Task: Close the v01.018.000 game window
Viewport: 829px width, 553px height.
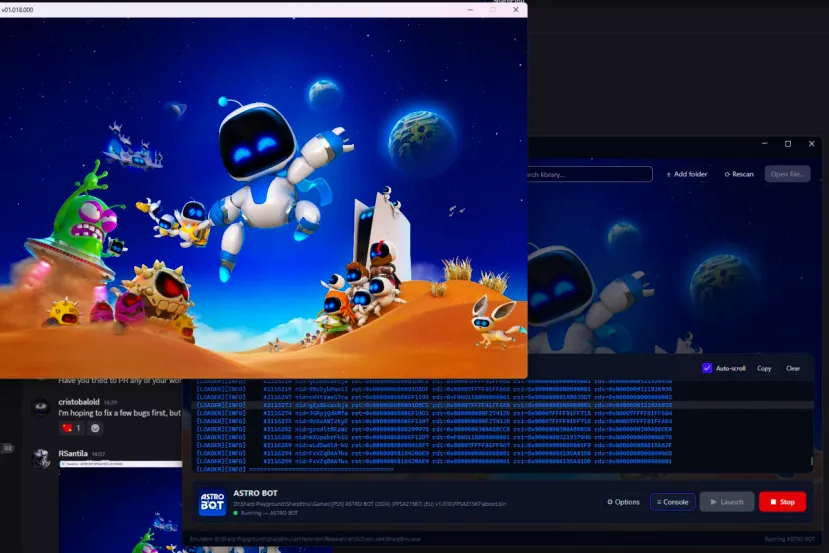Action: pyautogui.click(x=516, y=10)
